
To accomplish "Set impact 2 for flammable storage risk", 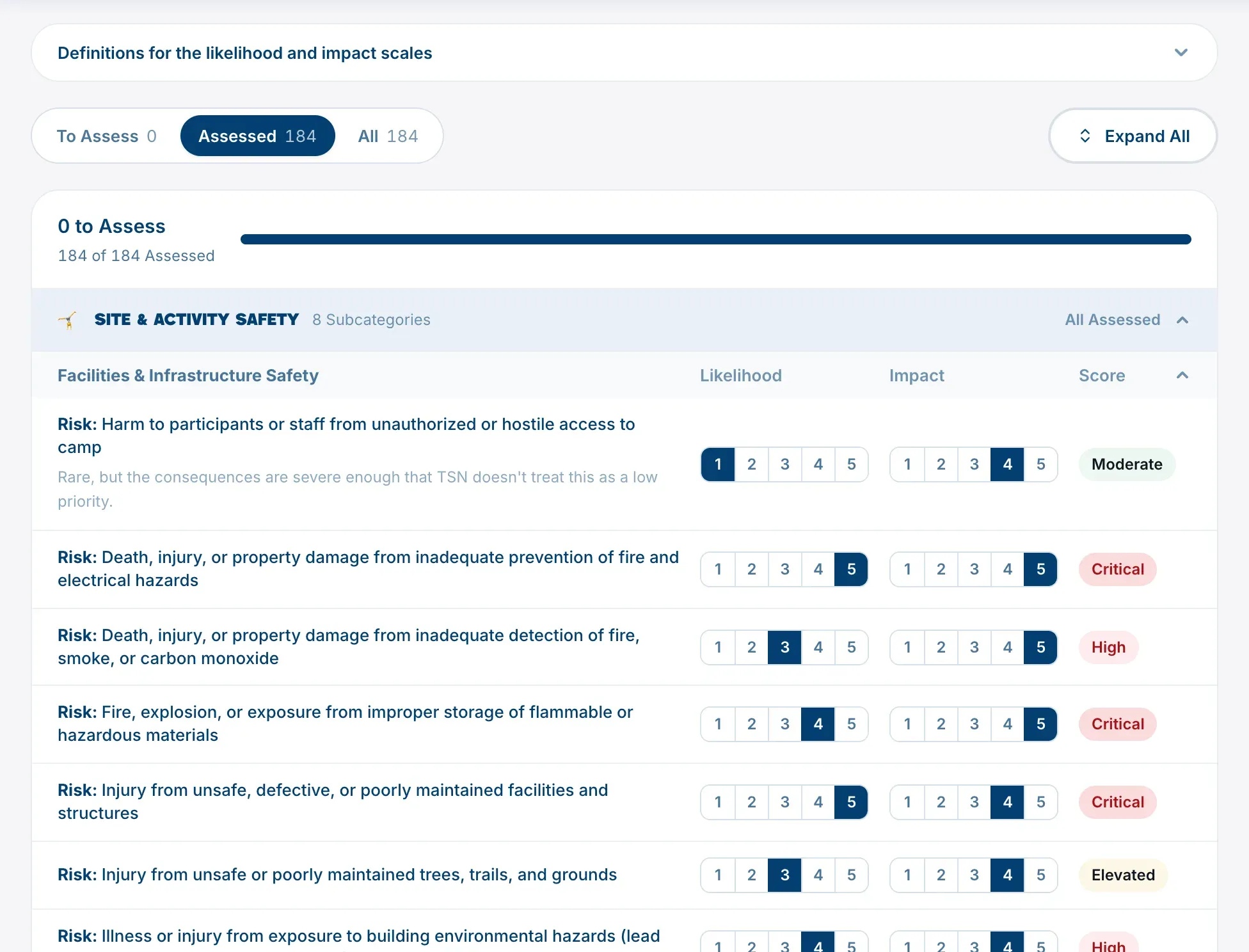I will pyautogui.click(x=941, y=724).
